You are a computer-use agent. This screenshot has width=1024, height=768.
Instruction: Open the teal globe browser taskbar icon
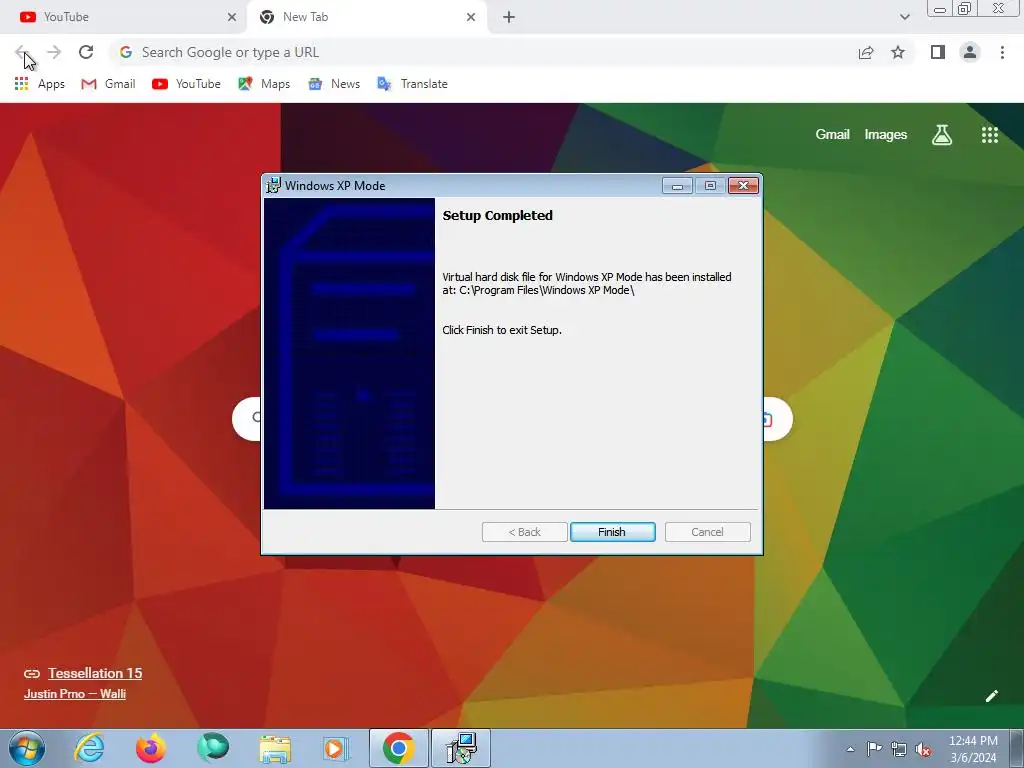point(213,748)
